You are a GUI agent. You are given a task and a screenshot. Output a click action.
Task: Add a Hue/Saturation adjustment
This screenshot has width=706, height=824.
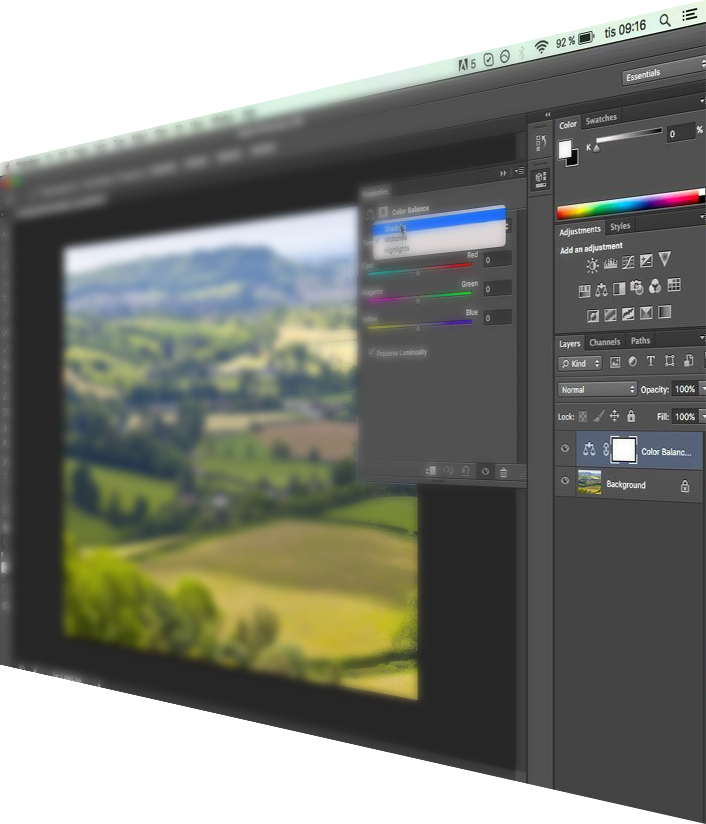[585, 291]
